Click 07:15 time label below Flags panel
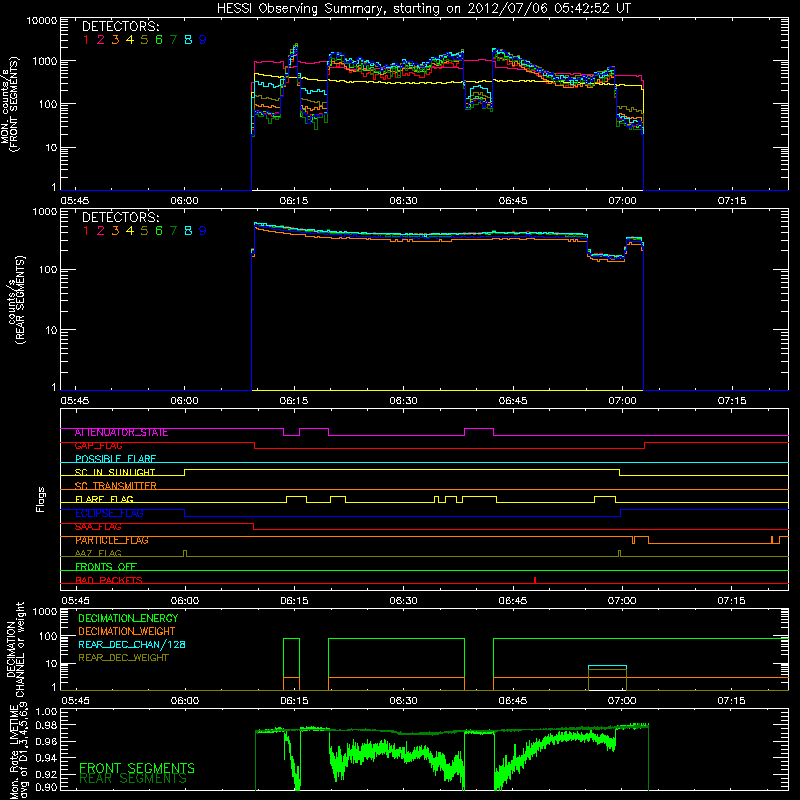This screenshot has height=800, width=800. [x=732, y=601]
